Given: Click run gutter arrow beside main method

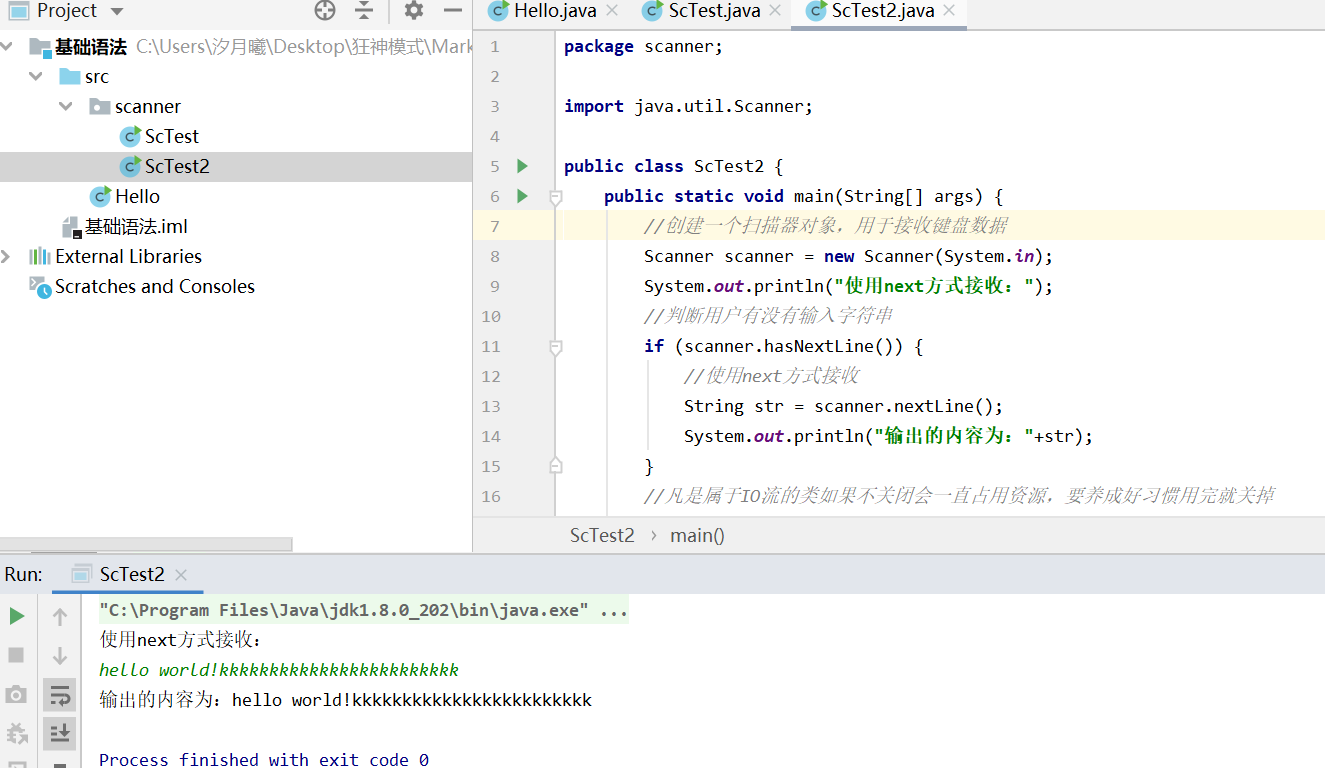Looking at the screenshot, I should coord(522,196).
